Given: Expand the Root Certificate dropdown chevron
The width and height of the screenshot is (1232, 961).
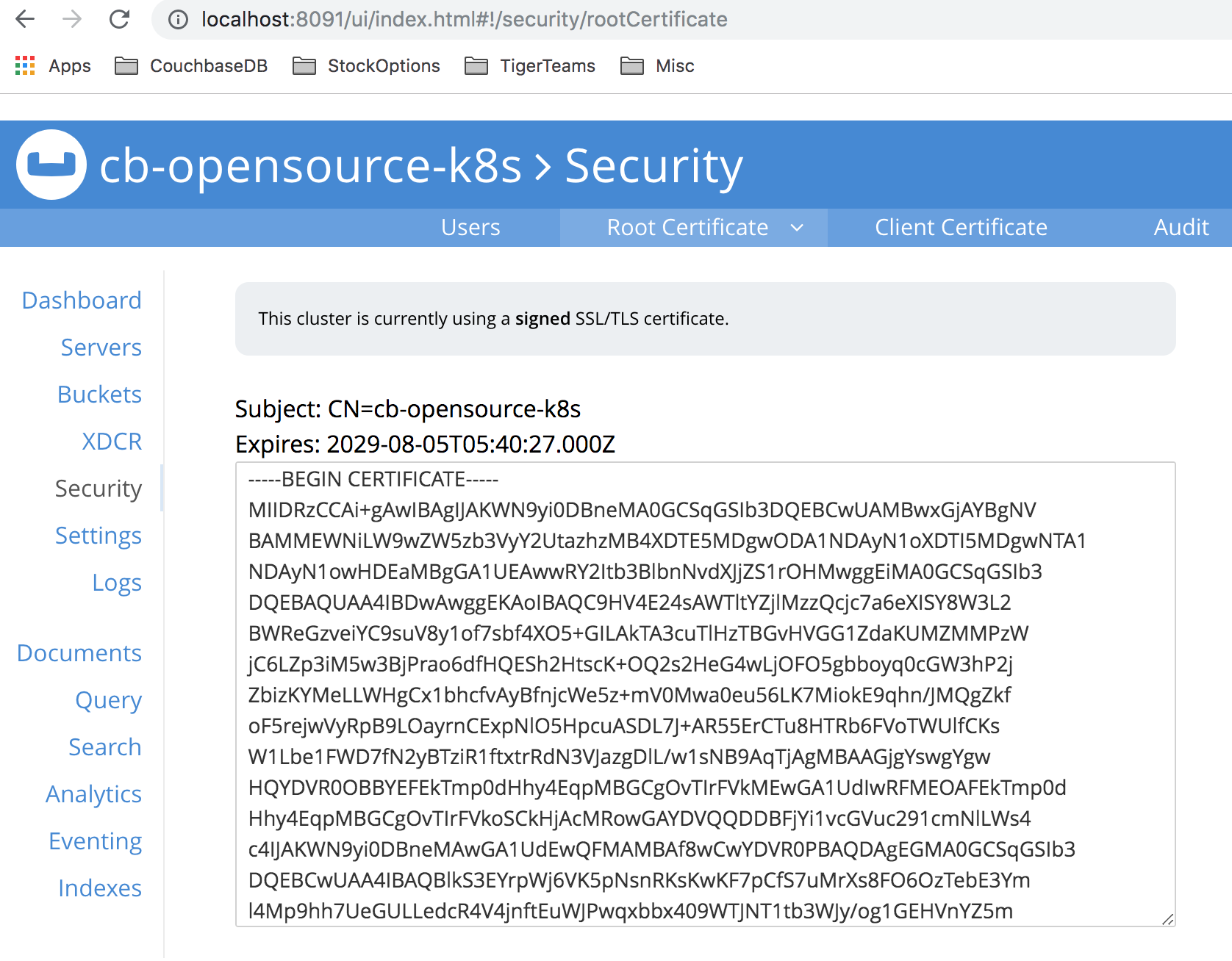Looking at the screenshot, I should coord(797,228).
